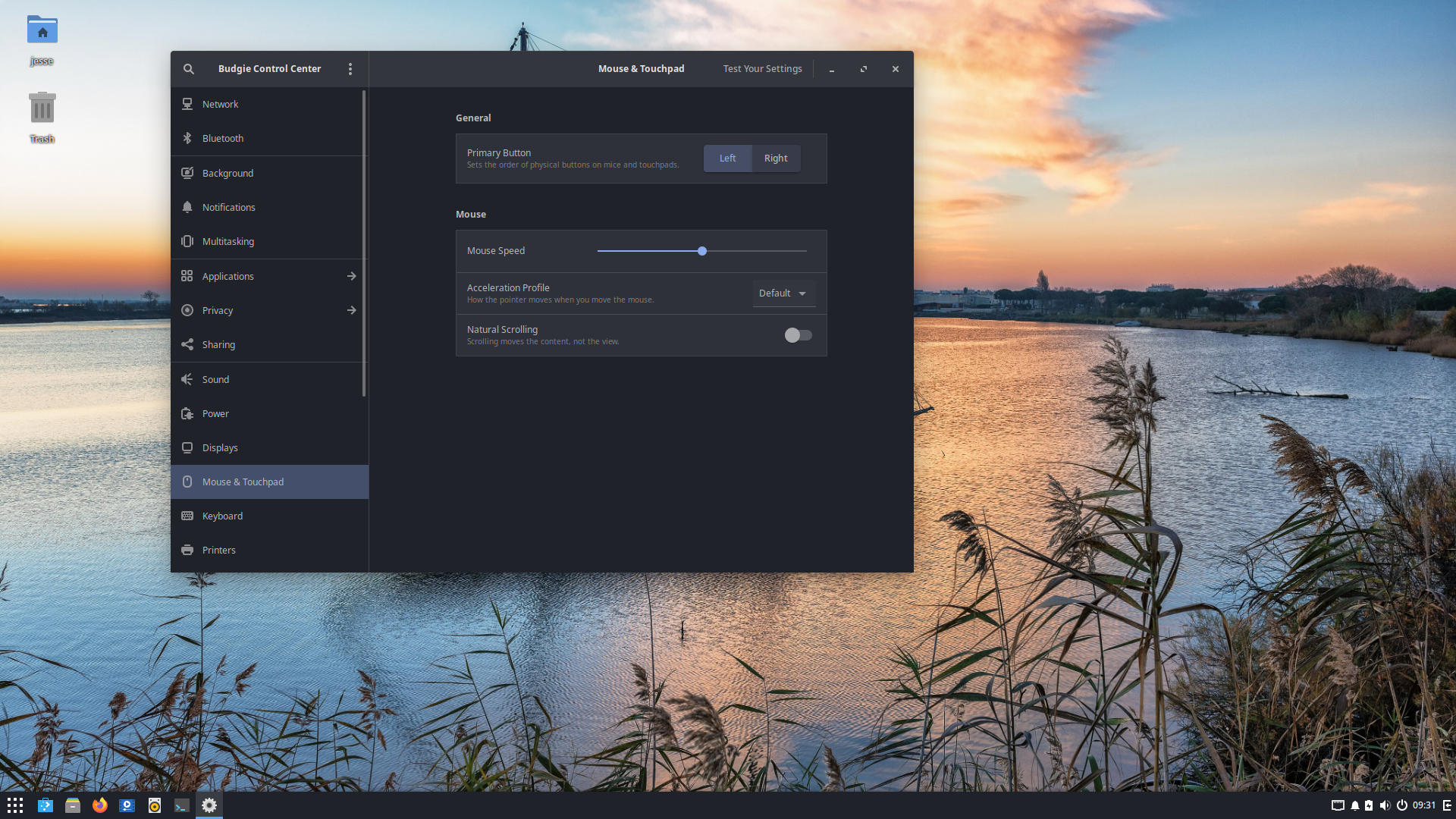Click Test Your Settings button

point(762,69)
